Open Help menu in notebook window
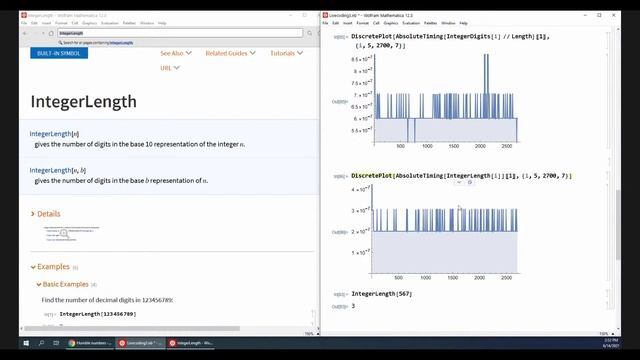This screenshot has width=640, height=360. click(463, 23)
